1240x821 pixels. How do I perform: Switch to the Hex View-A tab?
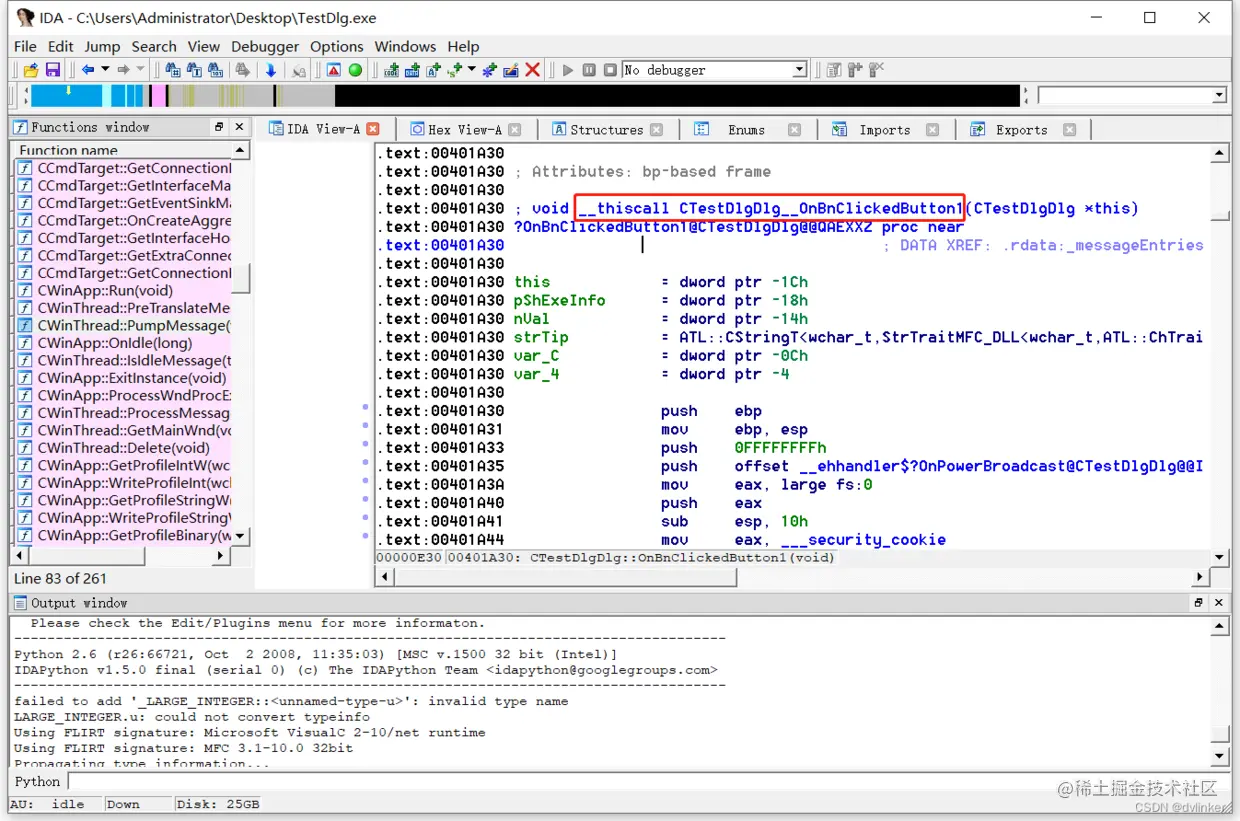465,129
